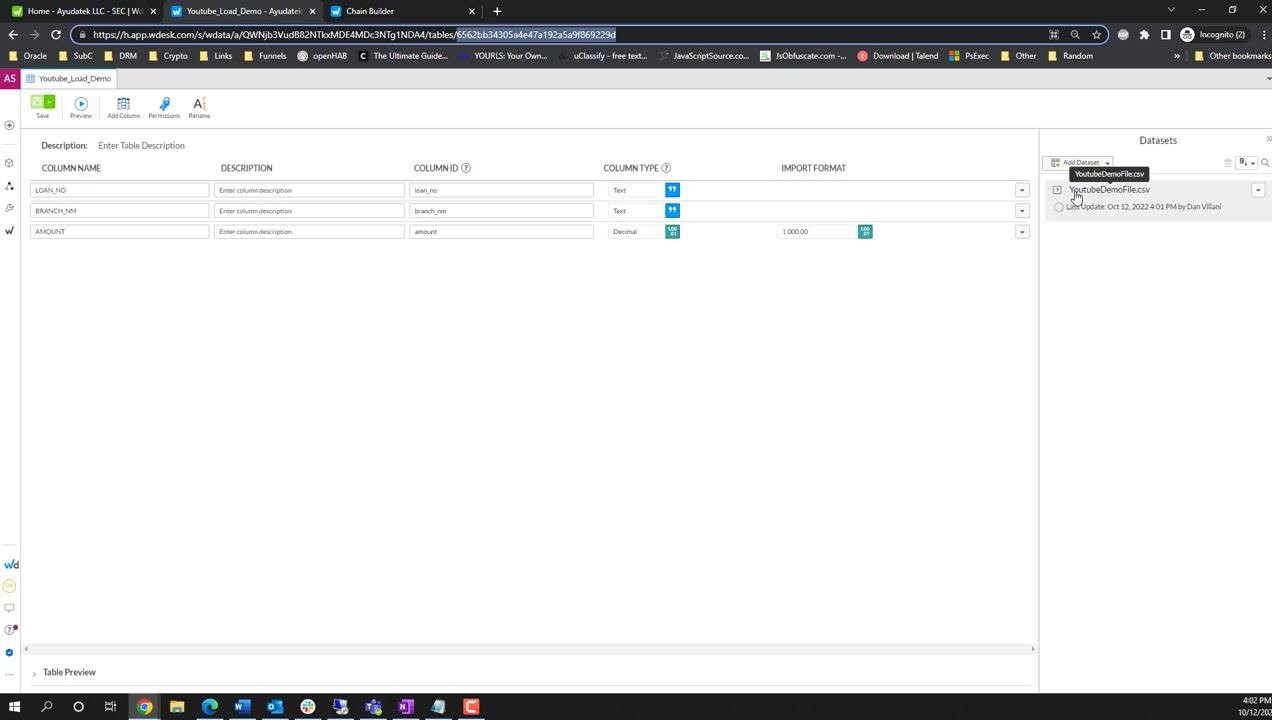Reload the browser page
The image size is (1272, 720).
coord(56,34)
